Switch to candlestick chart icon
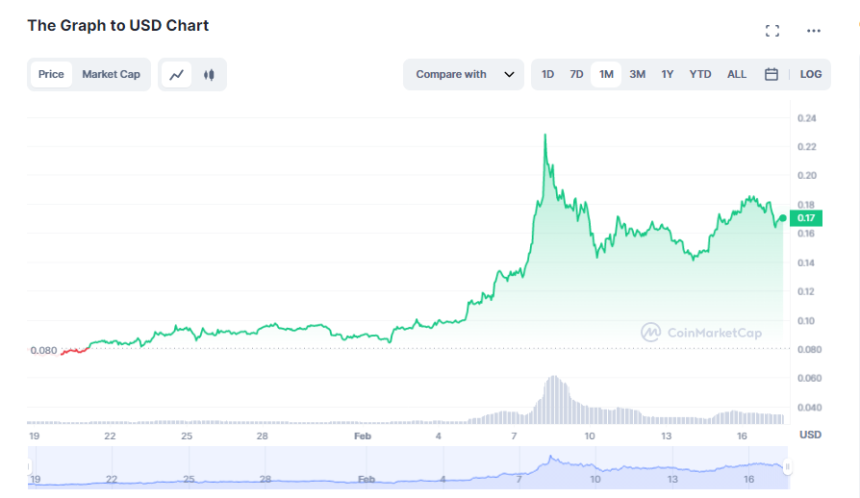Screen dimensions: 860x498 click(208, 75)
